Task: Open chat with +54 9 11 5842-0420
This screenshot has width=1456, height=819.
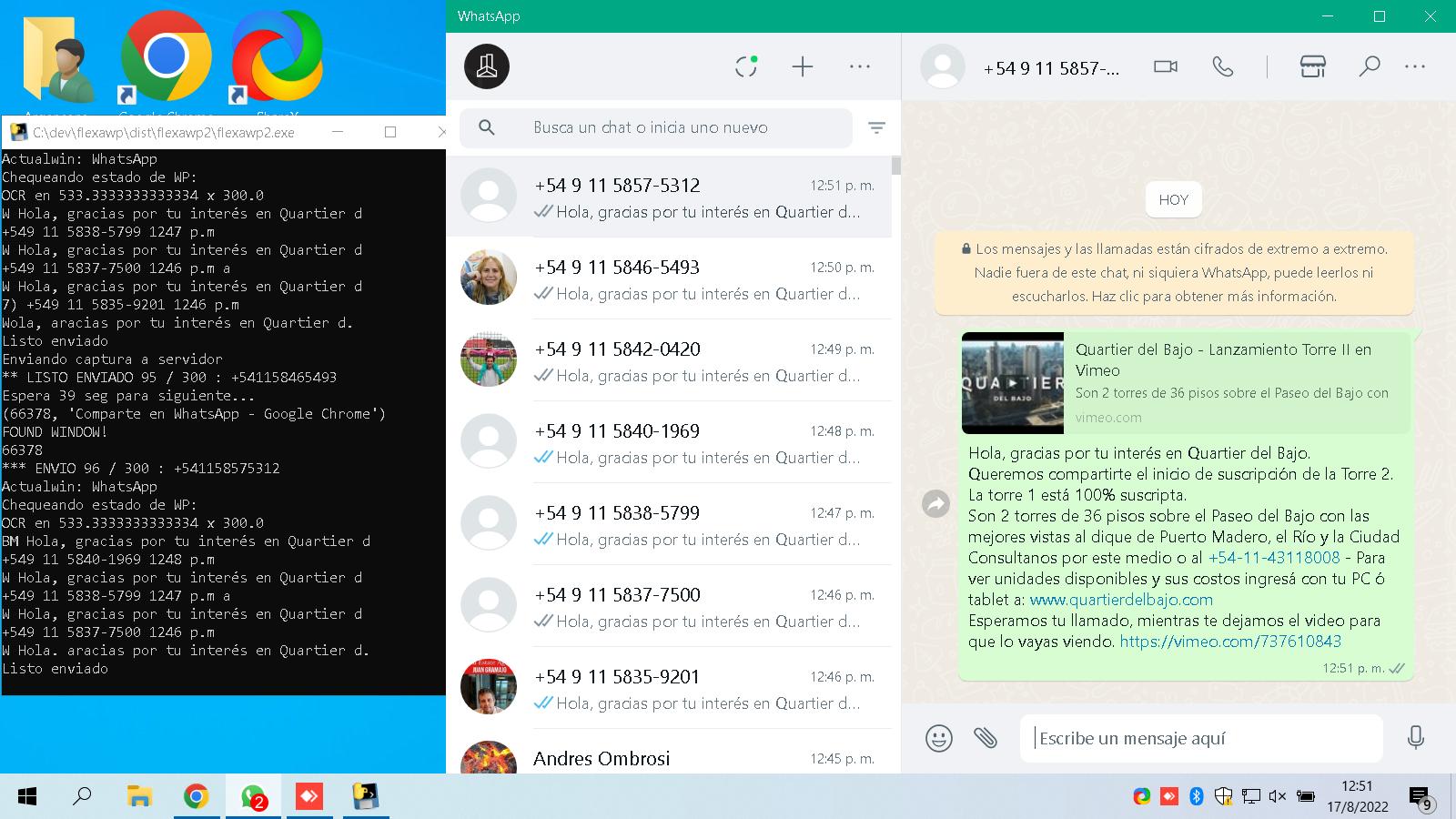Action: [669, 360]
